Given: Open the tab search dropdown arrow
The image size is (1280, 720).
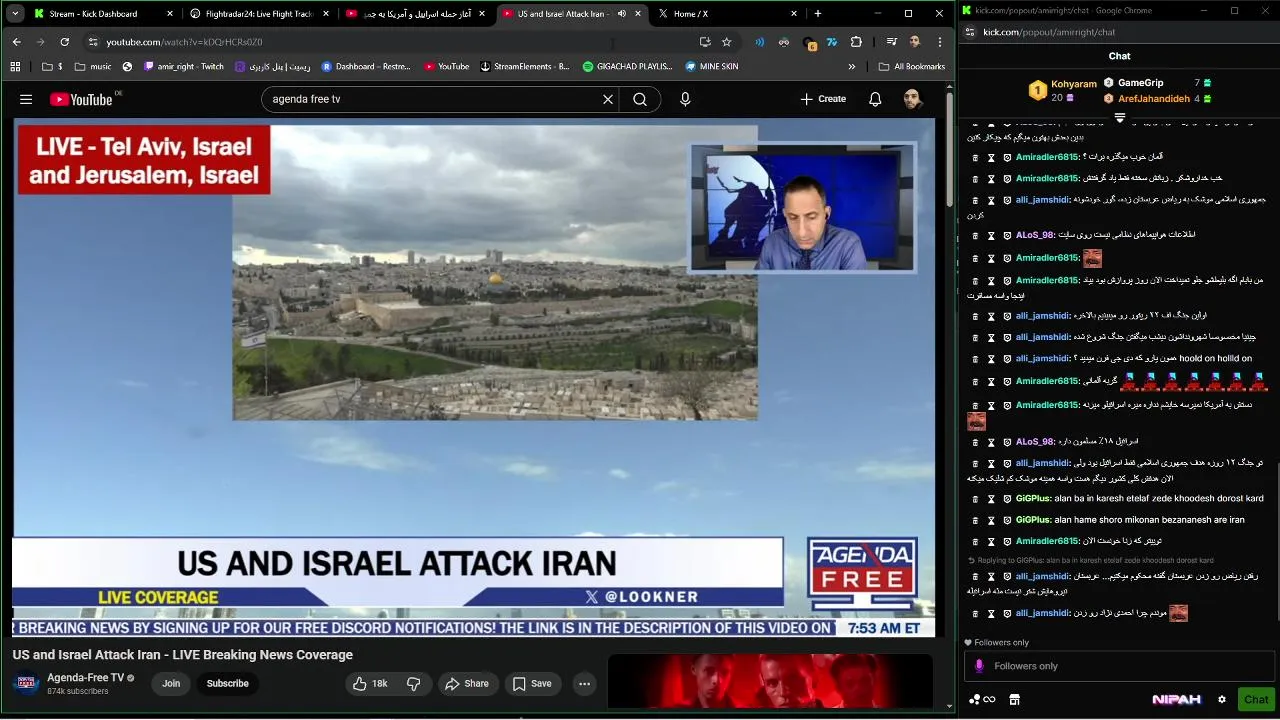Looking at the screenshot, I should click(15, 14).
